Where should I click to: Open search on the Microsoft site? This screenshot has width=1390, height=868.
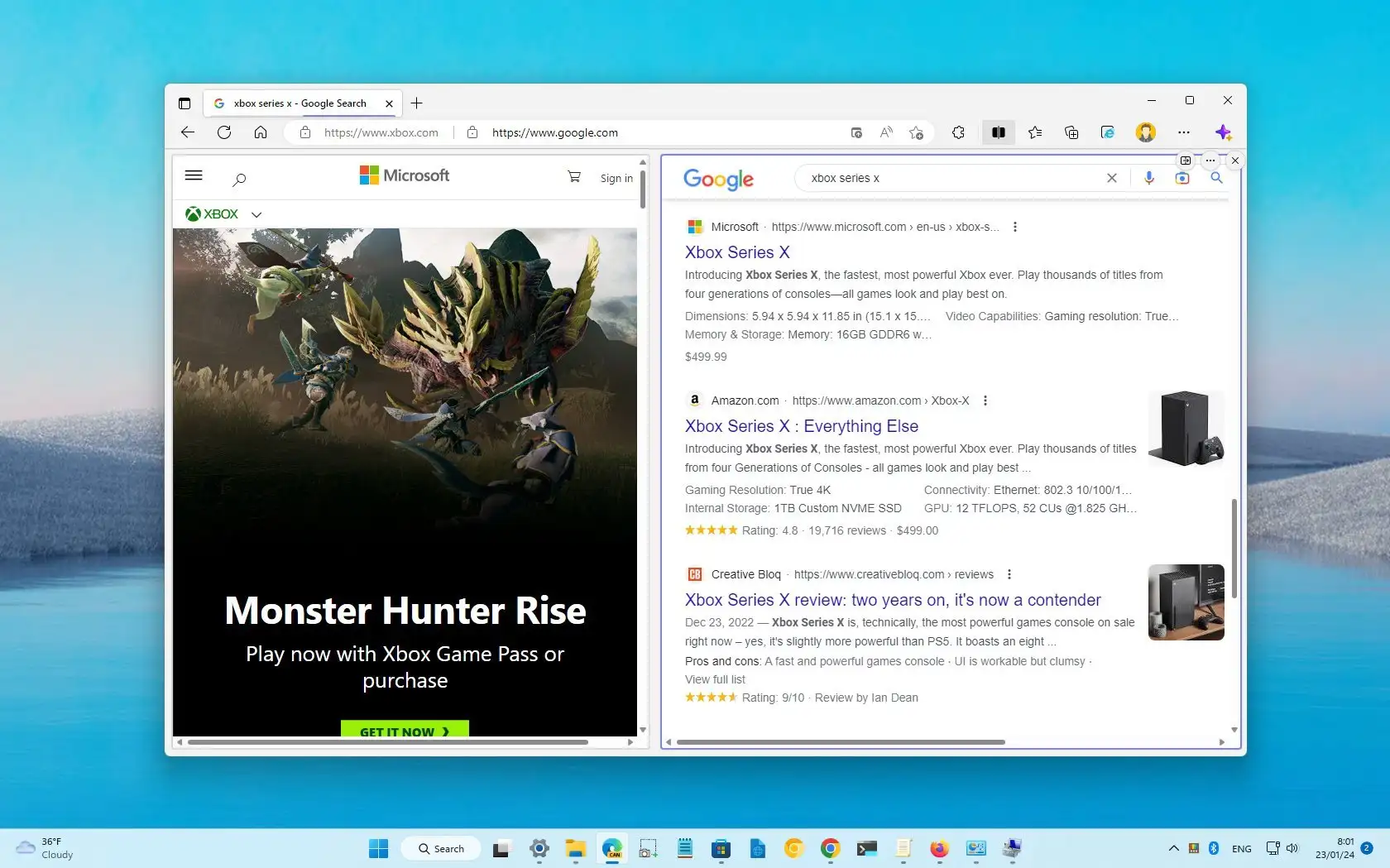point(239,179)
